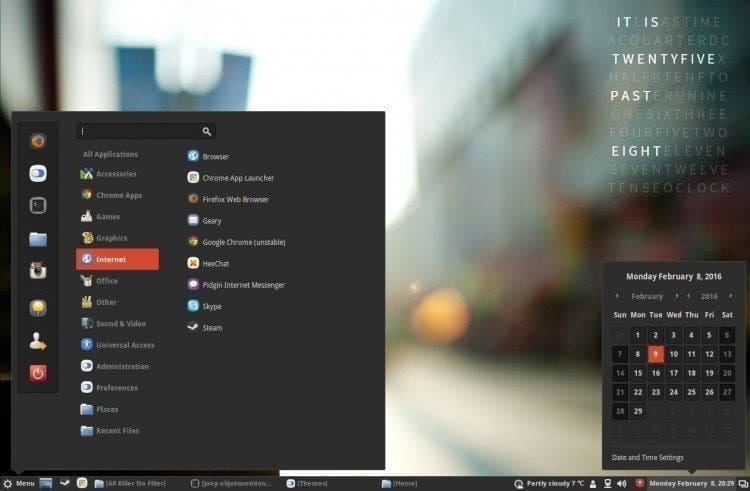Click the red power button in sidebar
This screenshot has width=750, height=491.
(x=38, y=373)
